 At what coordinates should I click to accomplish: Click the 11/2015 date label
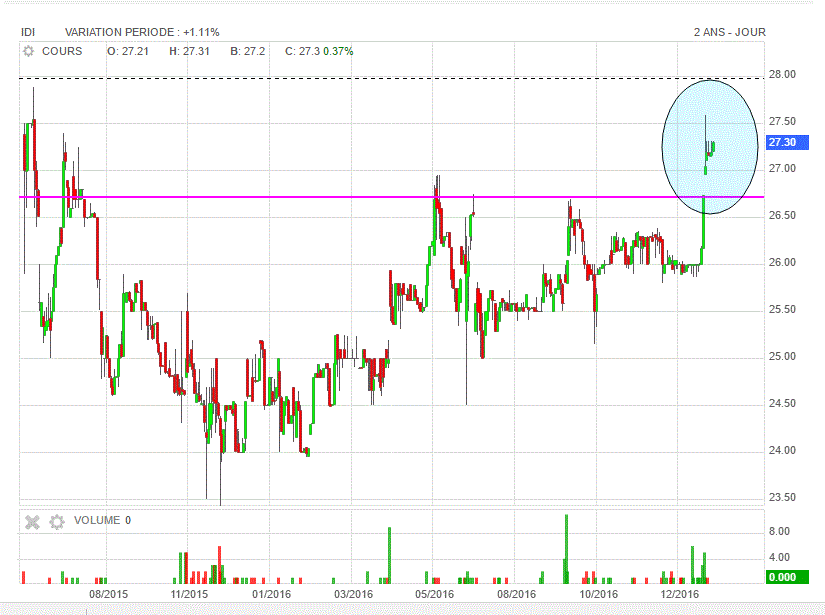pos(189,594)
